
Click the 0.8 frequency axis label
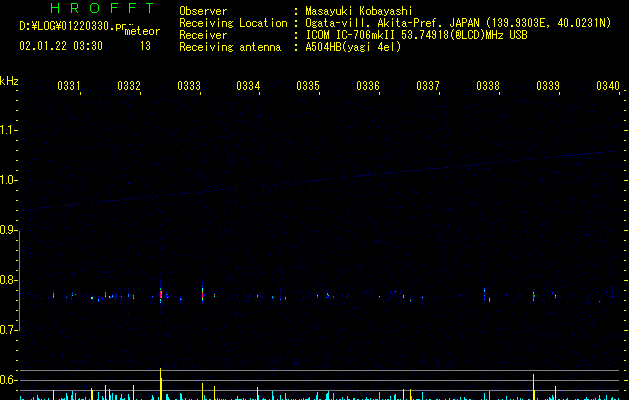pyautogui.click(x=8, y=280)
